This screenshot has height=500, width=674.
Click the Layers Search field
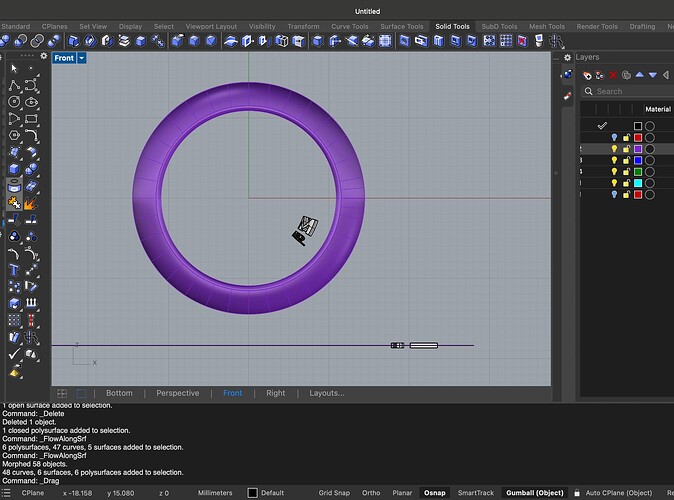(x=628, y=91)
